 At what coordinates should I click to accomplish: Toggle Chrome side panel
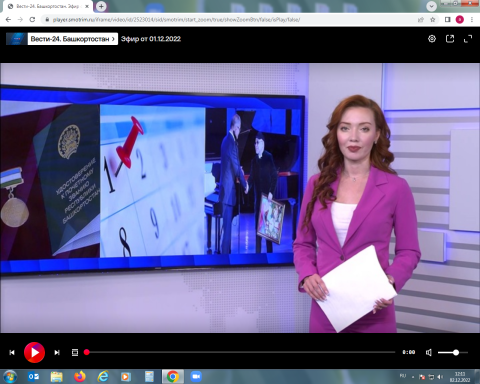tap(448, 20)
